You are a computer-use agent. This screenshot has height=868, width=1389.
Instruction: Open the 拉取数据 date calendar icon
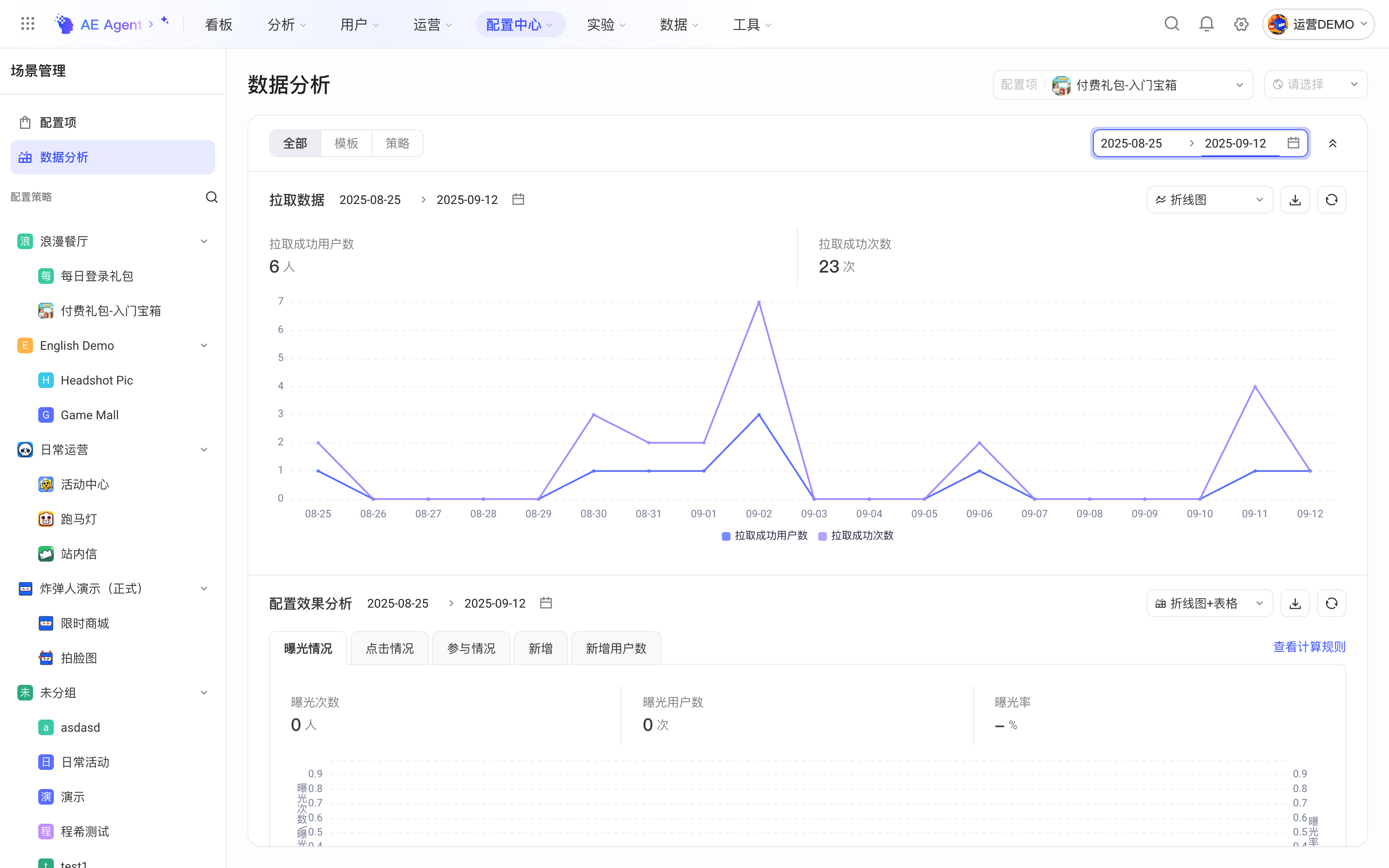[x=518, y=199]
